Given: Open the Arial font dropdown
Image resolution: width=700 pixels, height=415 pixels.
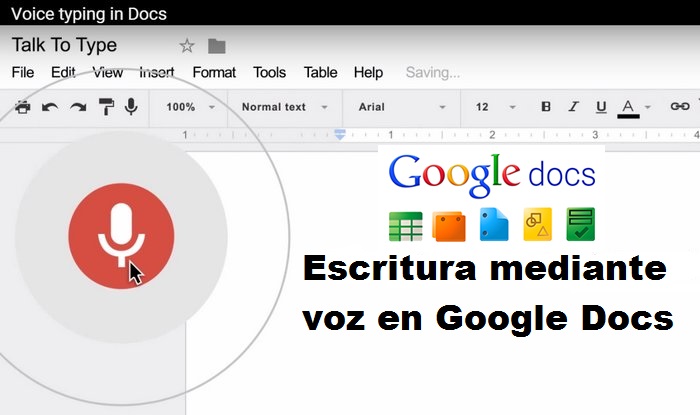Looking at the screenshot, I should coord(402,107).
